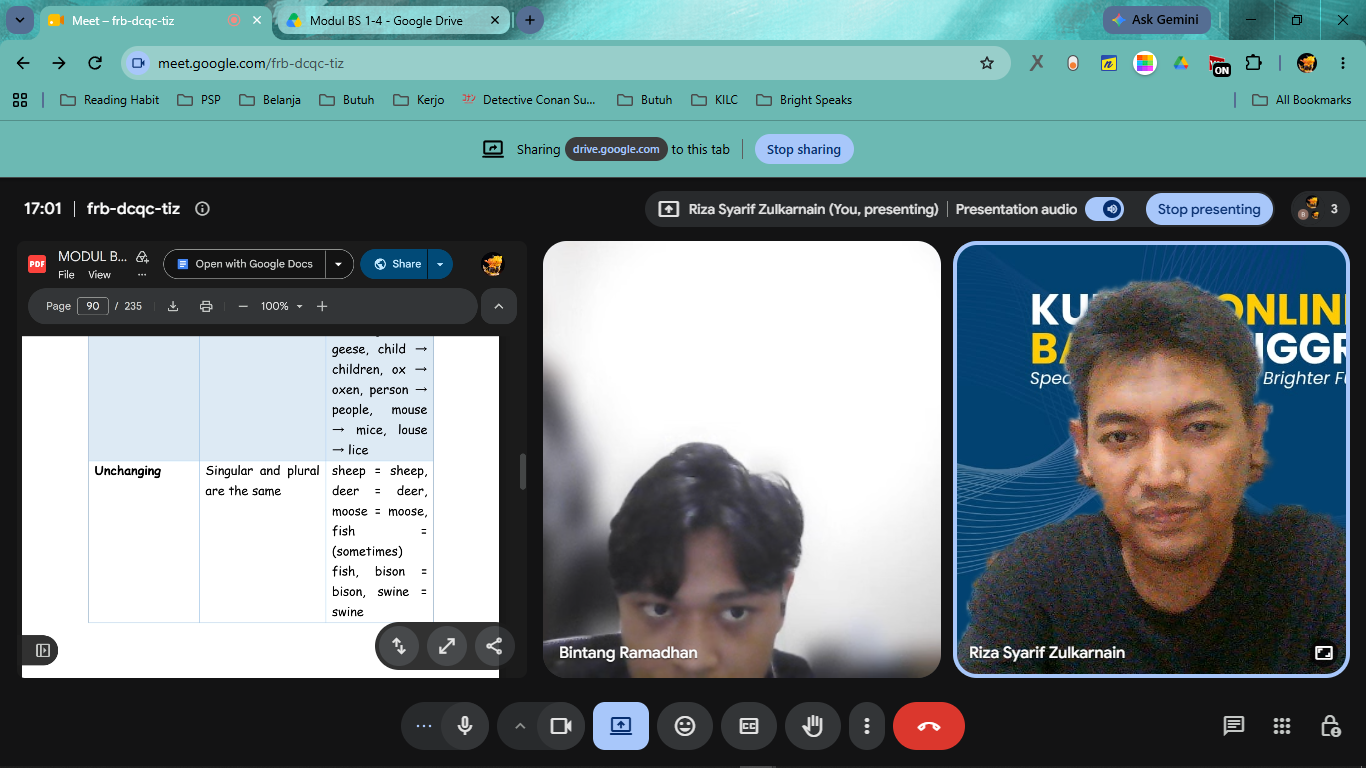This screenshot has width=1366, height=768.
Task: Click the red leave call button
Action: [928, 726]
